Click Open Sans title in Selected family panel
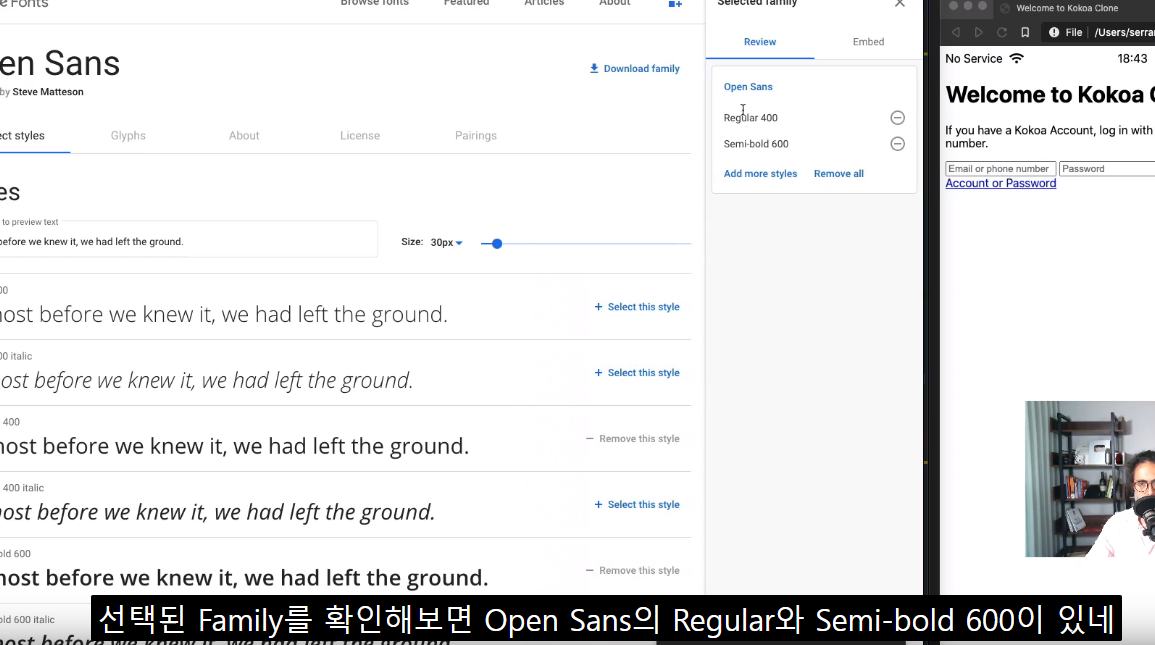Screen dimensions: 1155x645 pyautogui.click(x=748, y=87)
